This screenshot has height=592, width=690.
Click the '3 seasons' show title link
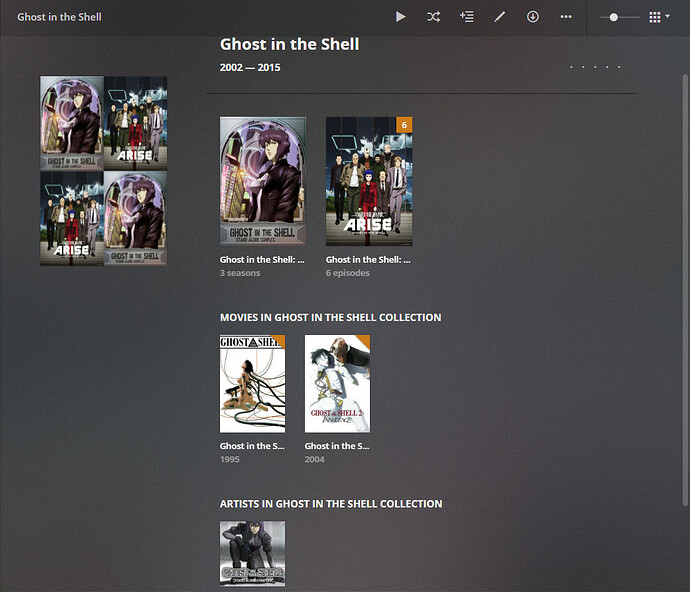click(262, 260)
